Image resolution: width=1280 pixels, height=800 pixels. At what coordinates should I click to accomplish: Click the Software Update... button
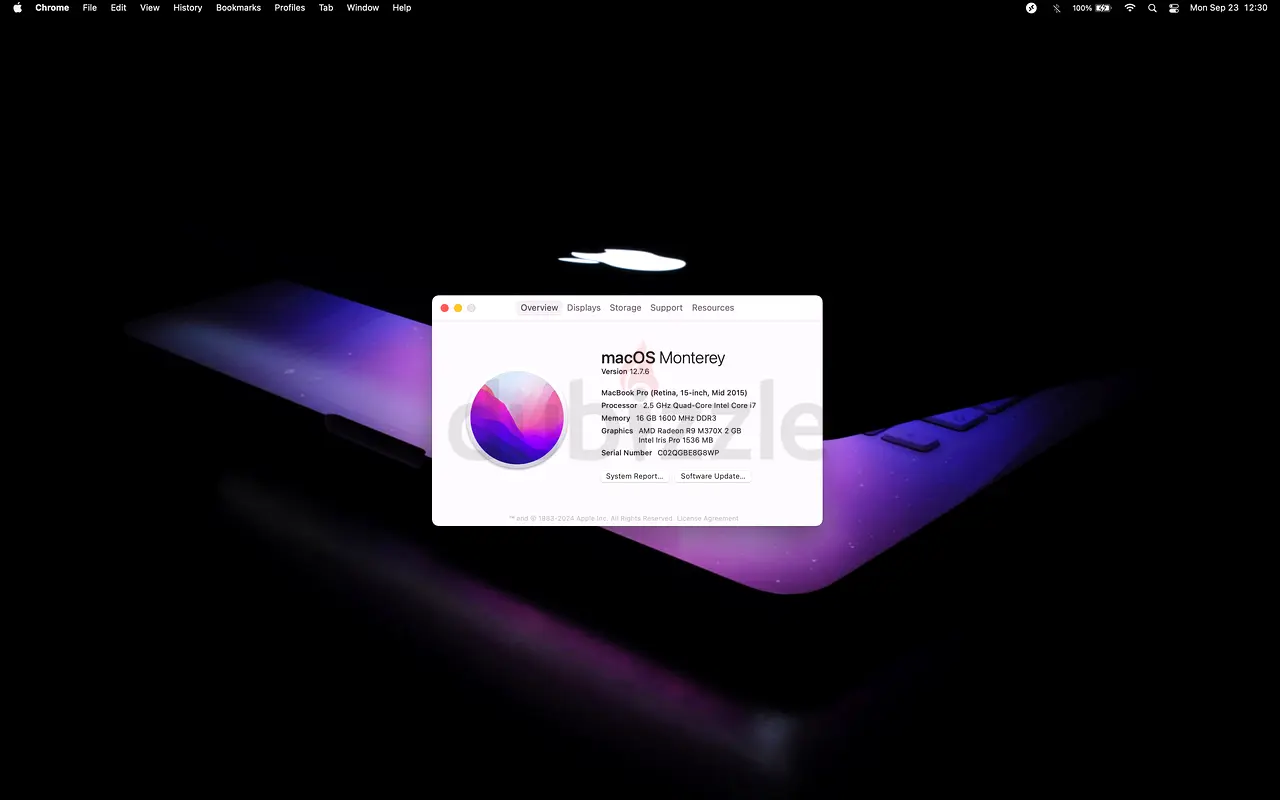click(713, 476)
